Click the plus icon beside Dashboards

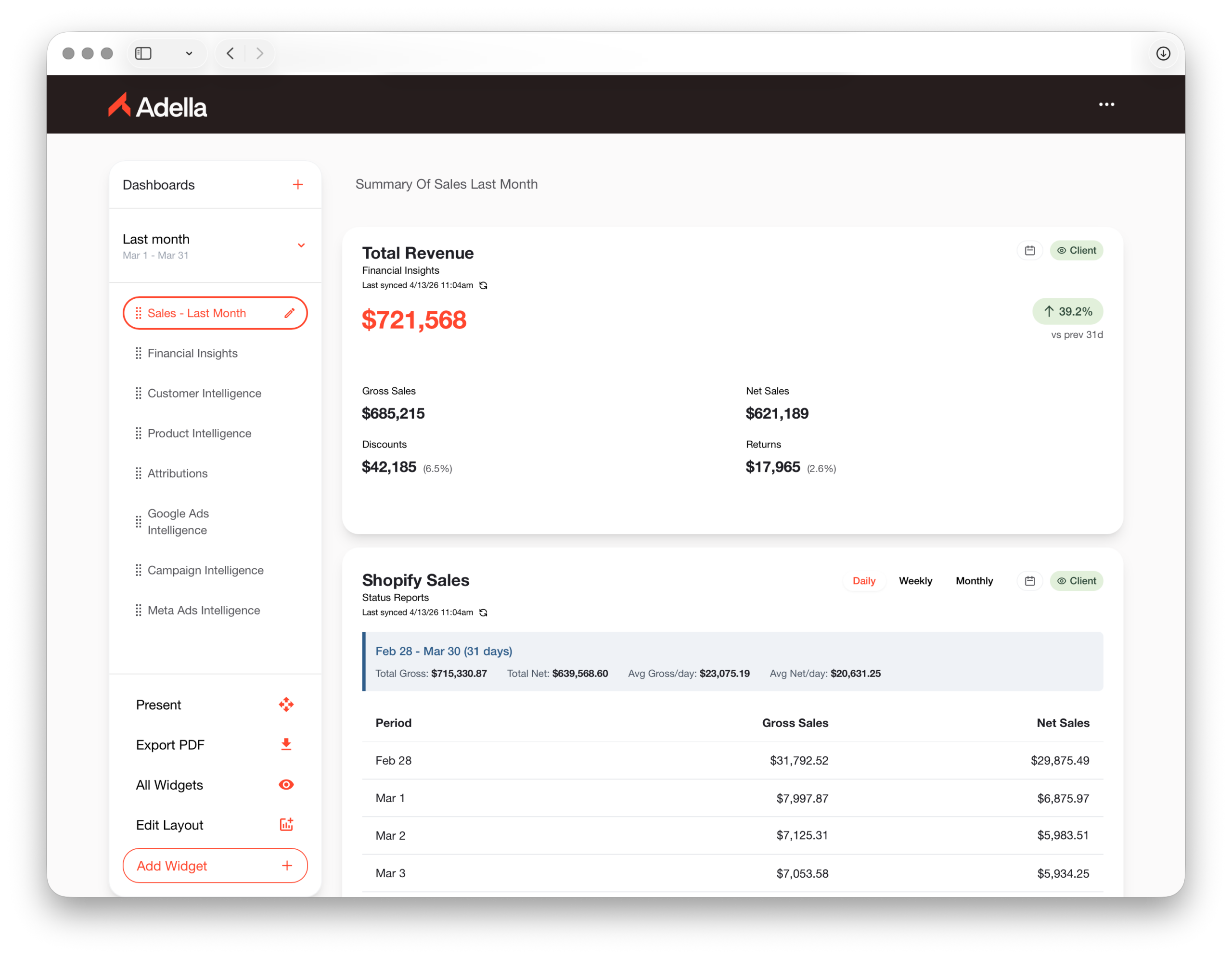298,184
